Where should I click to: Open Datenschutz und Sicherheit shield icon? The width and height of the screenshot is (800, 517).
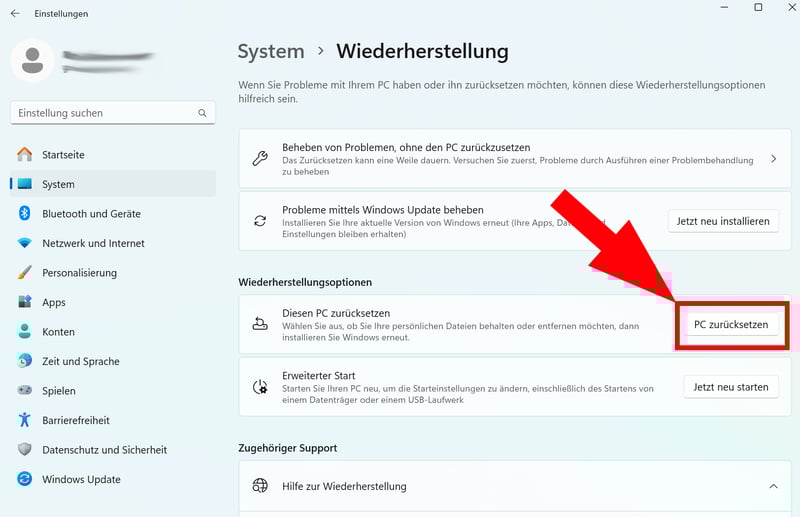point(25,450)
